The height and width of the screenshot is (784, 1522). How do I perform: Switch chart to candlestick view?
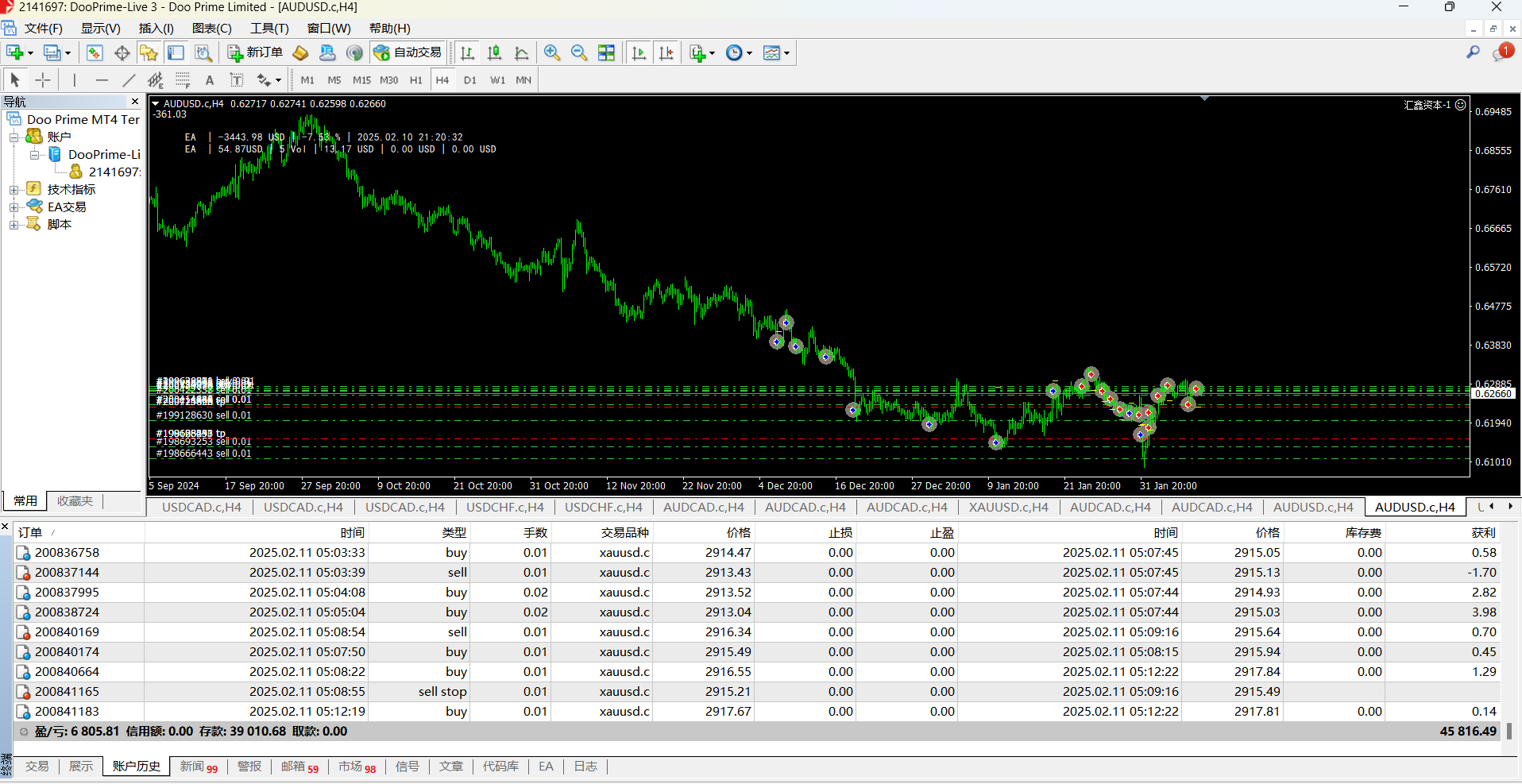[x=494, y=53]
